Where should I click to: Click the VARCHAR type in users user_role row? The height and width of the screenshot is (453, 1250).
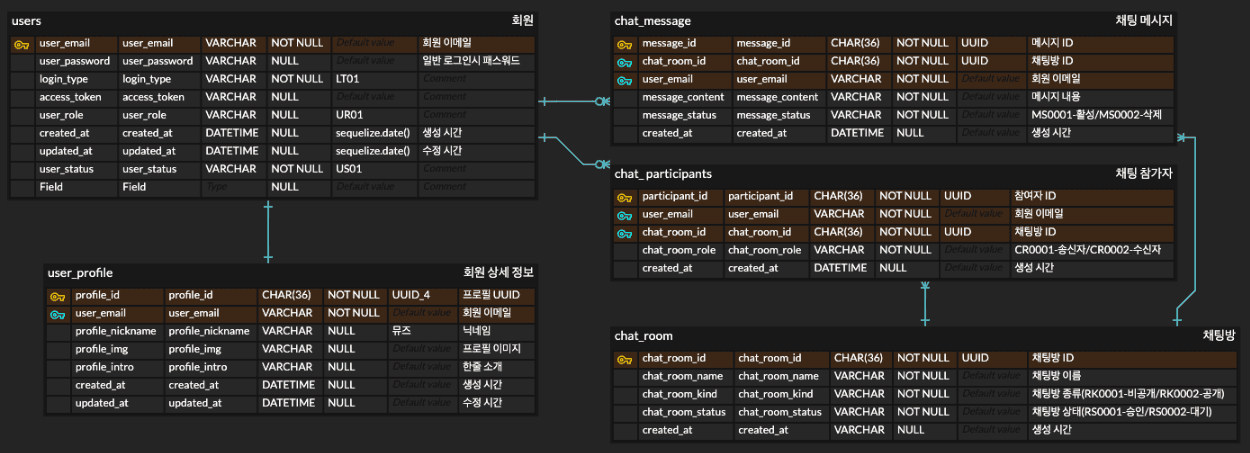point(230,115)
